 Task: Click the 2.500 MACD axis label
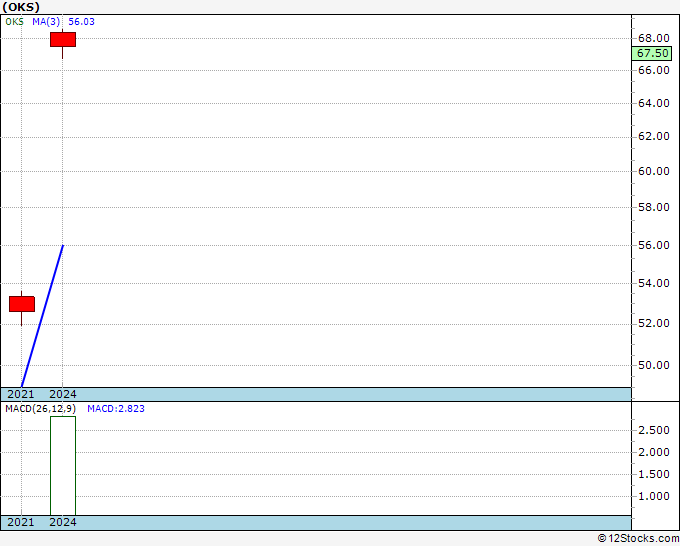[654, 430]
